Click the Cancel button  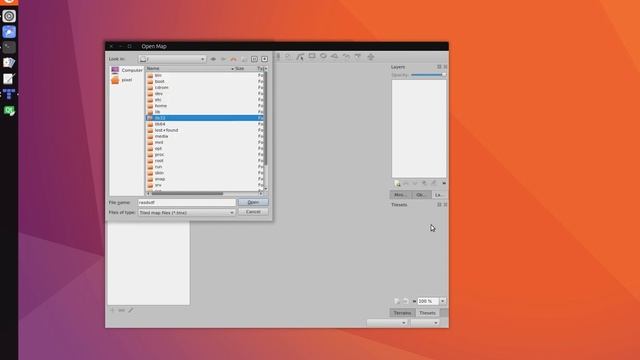253,212
